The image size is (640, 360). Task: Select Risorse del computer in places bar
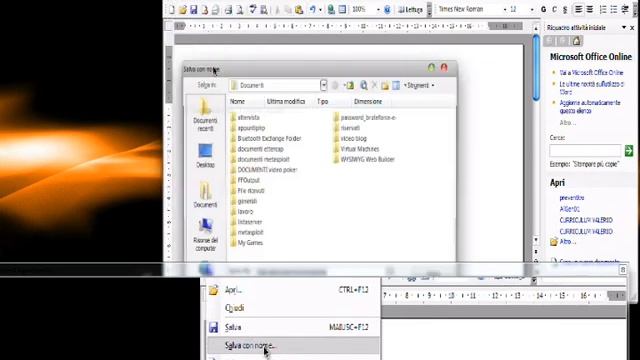(205, 235)
